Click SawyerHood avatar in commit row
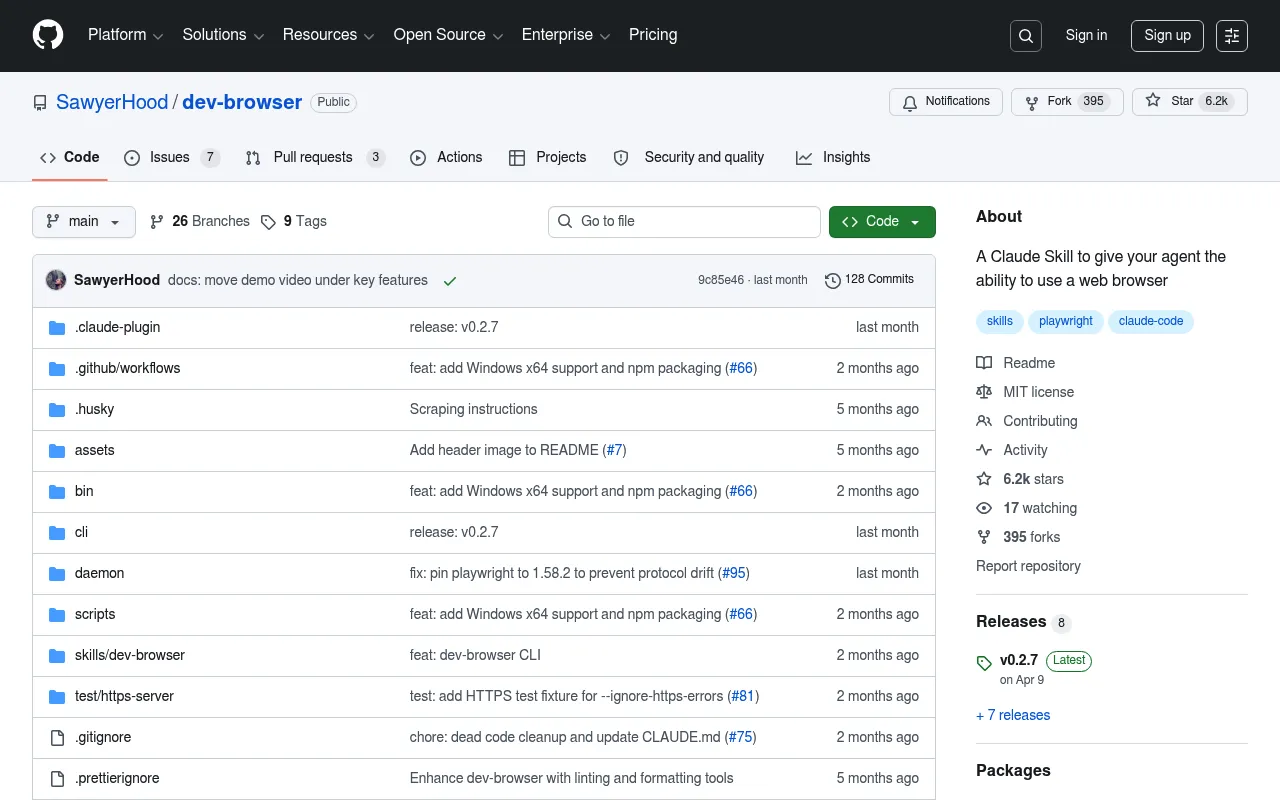 pos(56,280)
